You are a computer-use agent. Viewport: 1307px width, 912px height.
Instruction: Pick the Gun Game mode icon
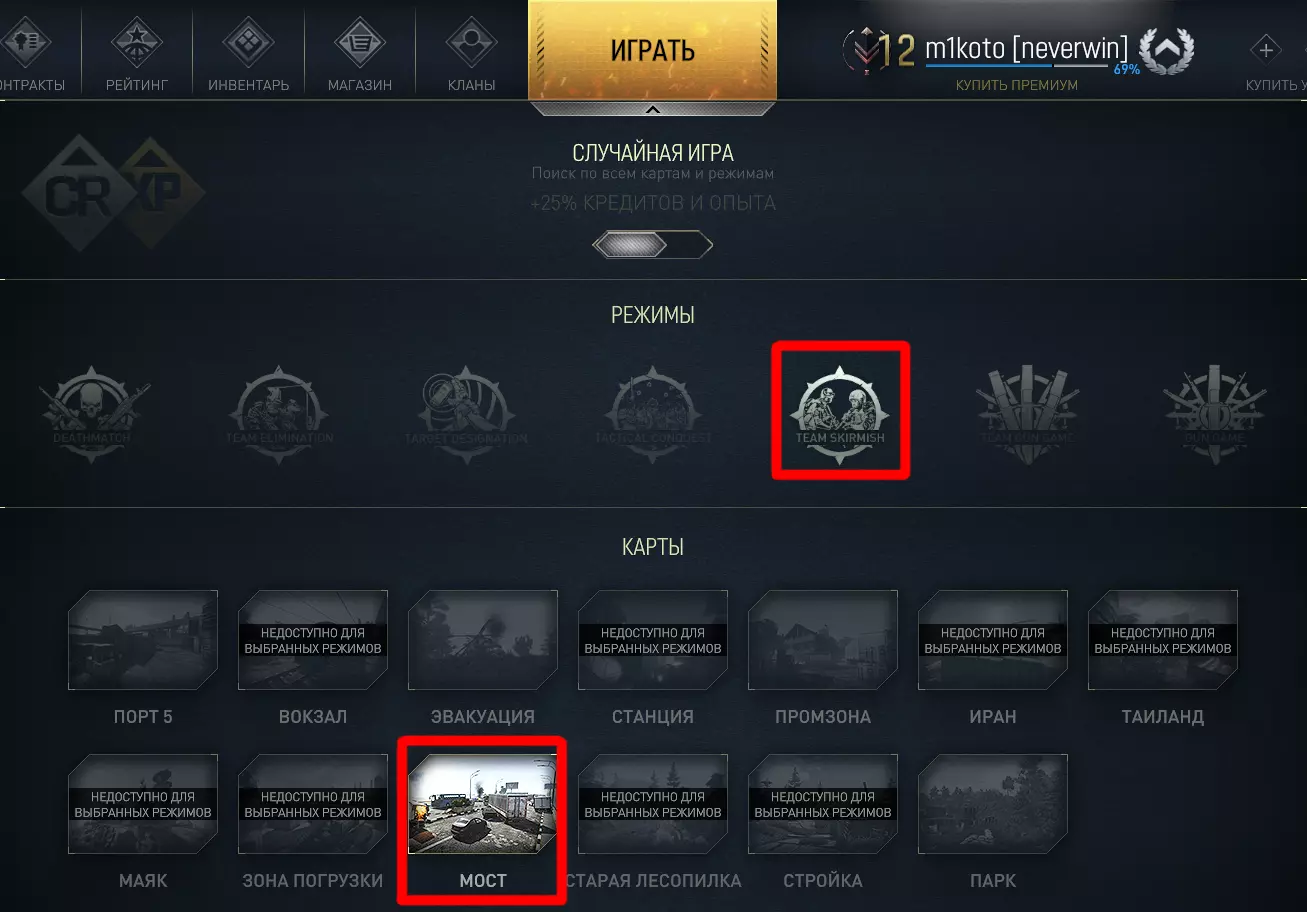pos(1214,412)
